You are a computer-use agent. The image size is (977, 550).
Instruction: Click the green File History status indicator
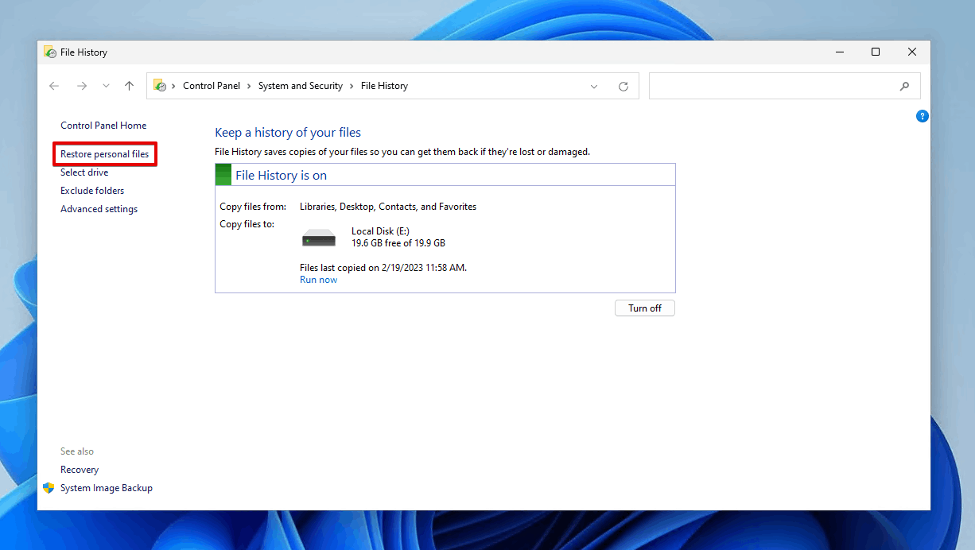pos(223,175)
